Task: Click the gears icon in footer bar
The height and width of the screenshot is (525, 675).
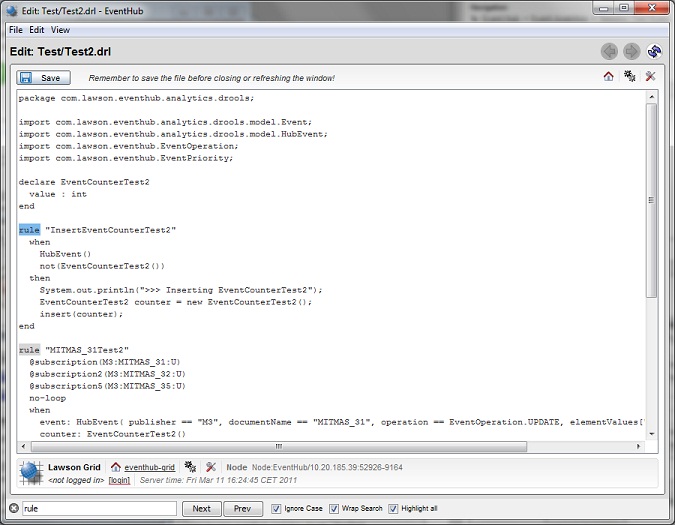Action: click(190, 466)
